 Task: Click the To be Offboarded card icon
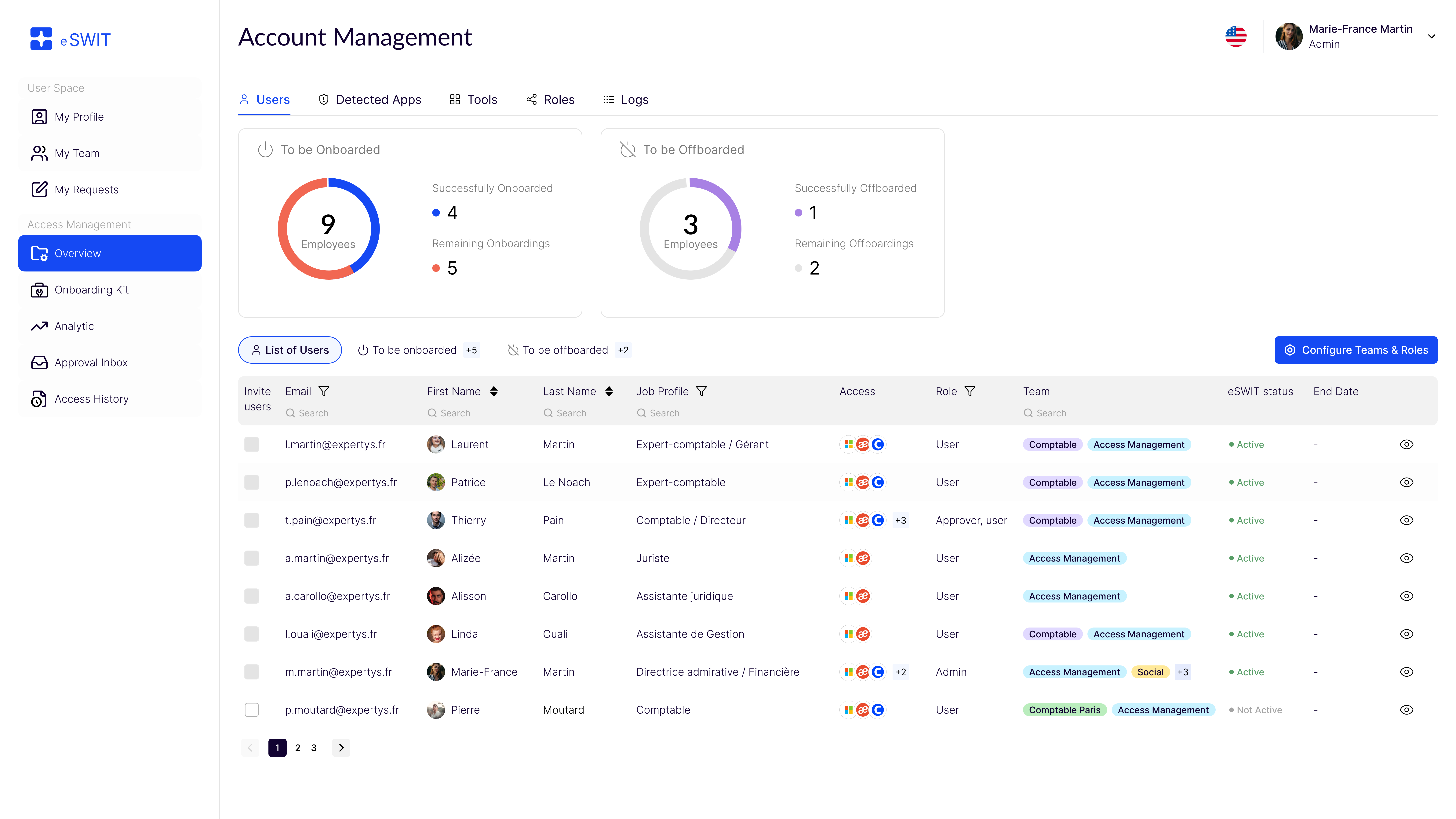pyautogui.click(x=628, y=150)
